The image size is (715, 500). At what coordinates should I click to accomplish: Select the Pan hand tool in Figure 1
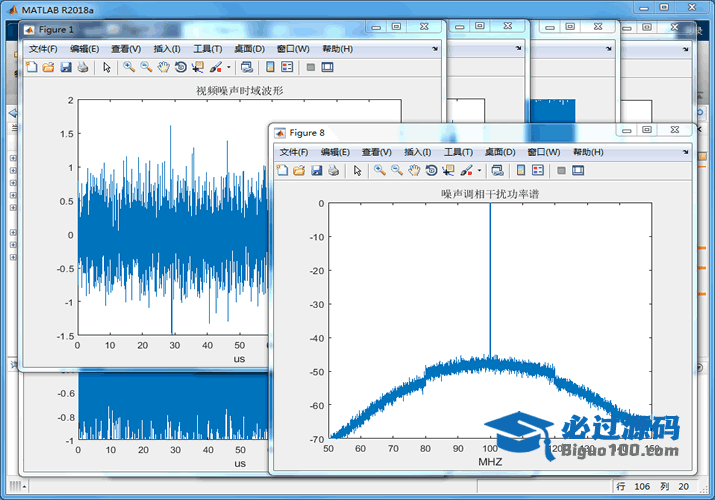pos(163,67)
